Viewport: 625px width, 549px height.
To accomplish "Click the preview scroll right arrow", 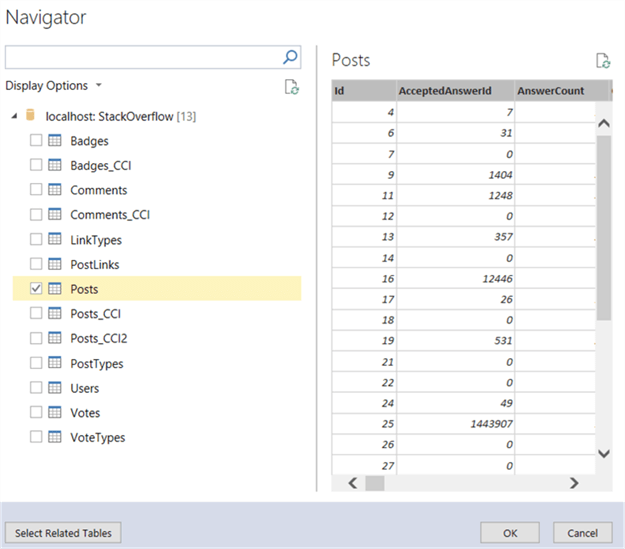I will (574, 483).
